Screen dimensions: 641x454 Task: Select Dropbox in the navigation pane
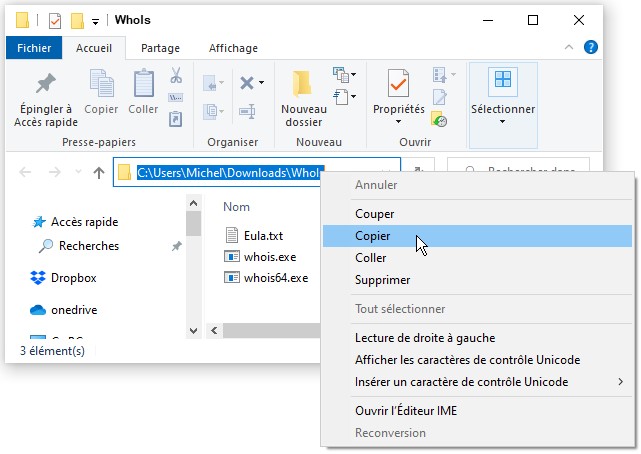pos(74,277)
